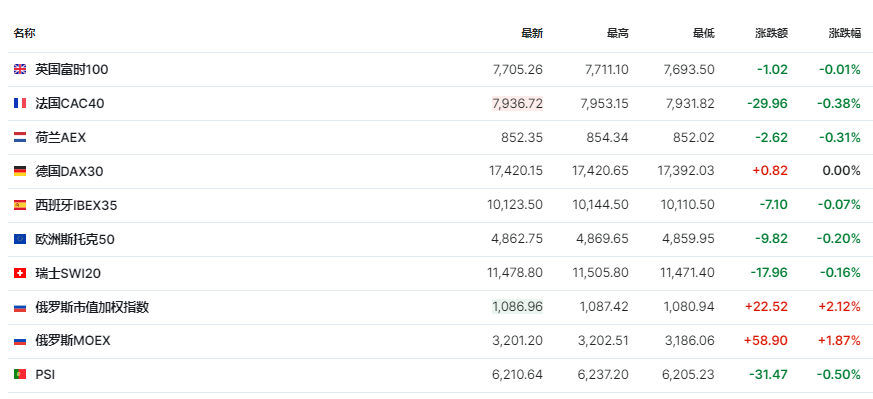Open the 德国DAX30 index link

pos(69,171)
